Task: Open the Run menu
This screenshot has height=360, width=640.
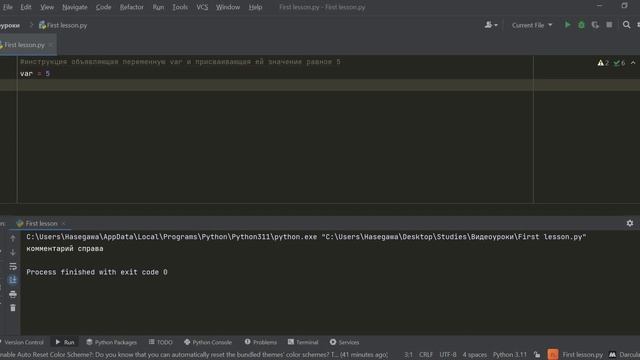Action: 158,7
